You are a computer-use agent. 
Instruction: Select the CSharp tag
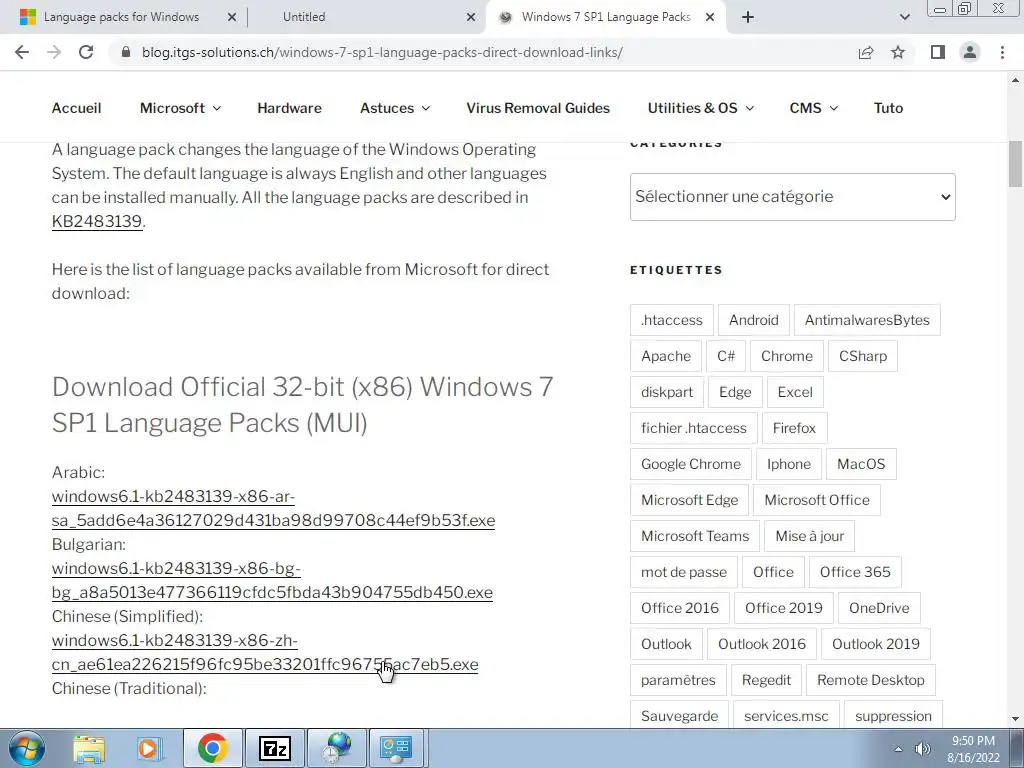[x=863, y=356]
